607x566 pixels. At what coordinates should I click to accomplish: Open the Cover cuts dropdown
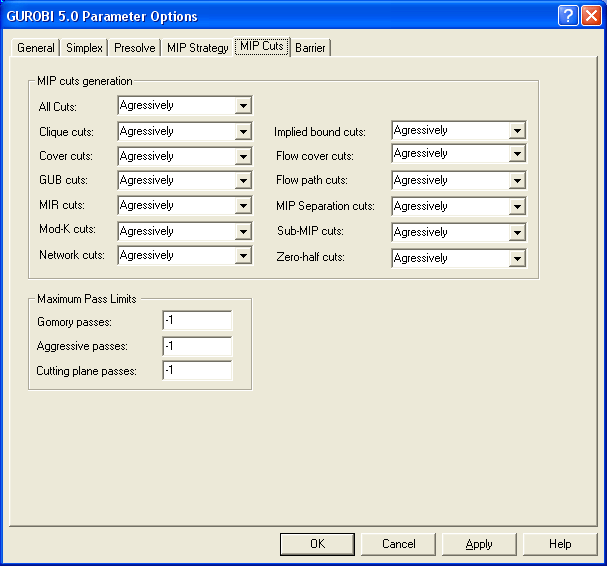tap(185, 156)
